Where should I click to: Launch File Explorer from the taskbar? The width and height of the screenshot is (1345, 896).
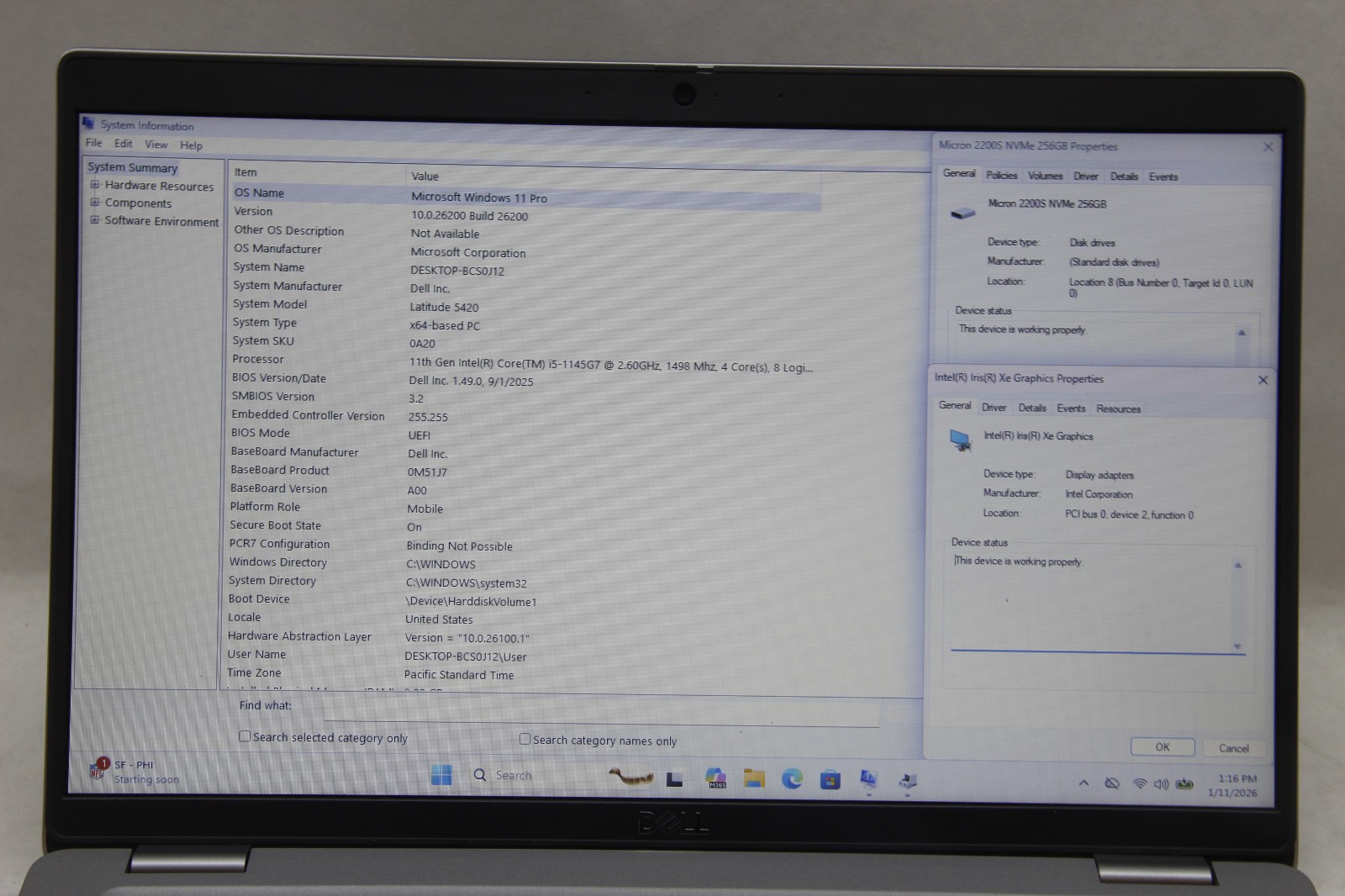pyautogui.click(x=754, y=778)
